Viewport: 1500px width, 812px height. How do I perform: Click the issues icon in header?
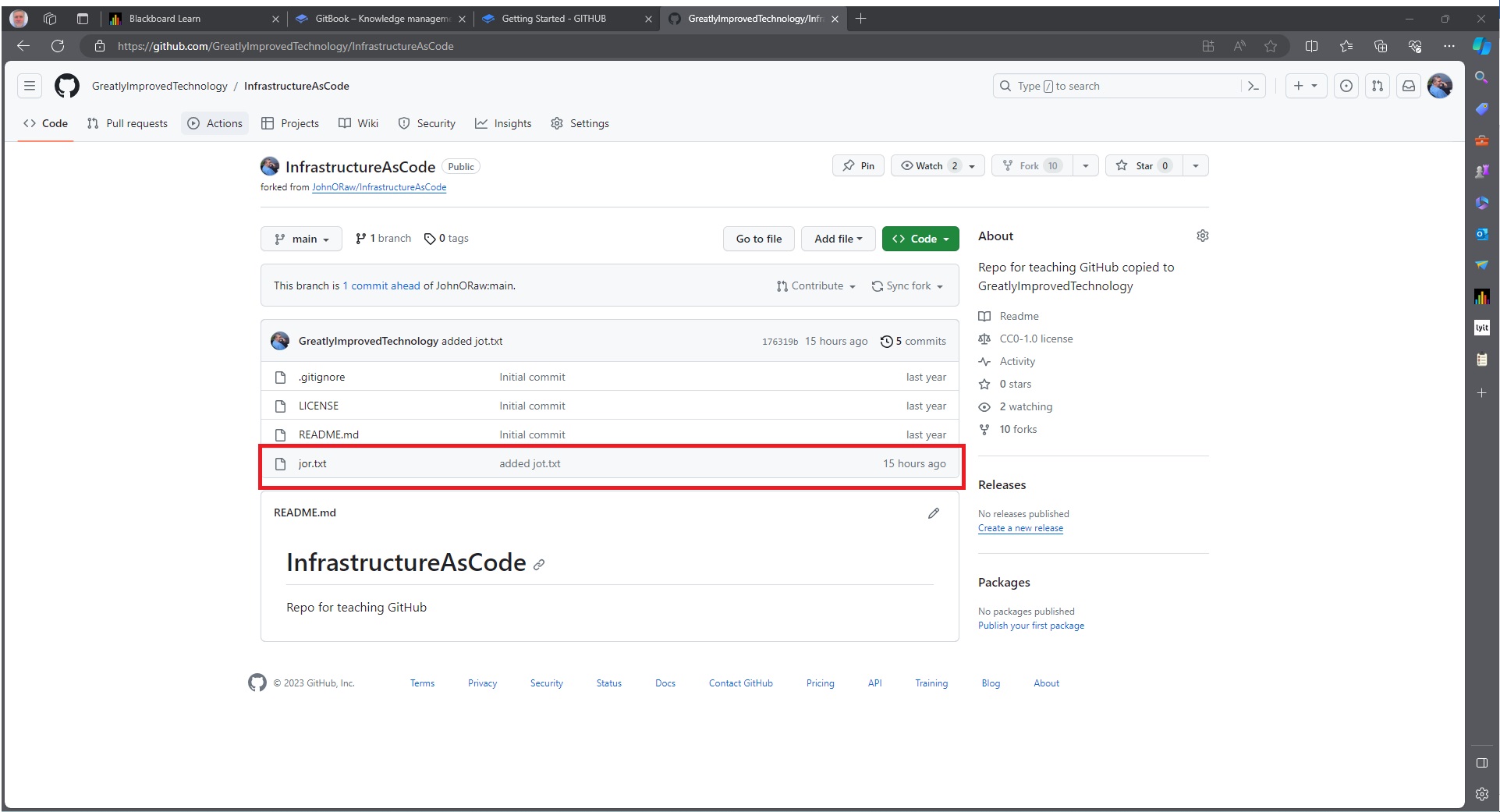(x=1346, y=86)
